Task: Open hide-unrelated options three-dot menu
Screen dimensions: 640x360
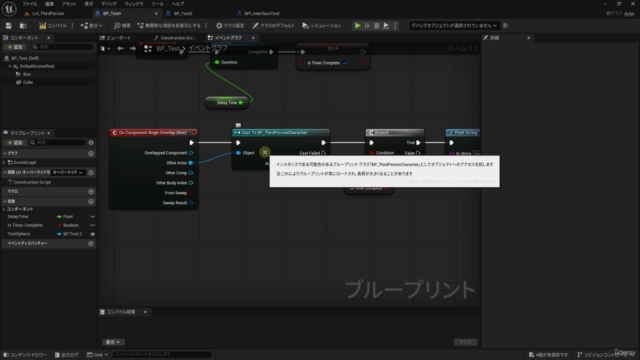Action: click(206, 26)
